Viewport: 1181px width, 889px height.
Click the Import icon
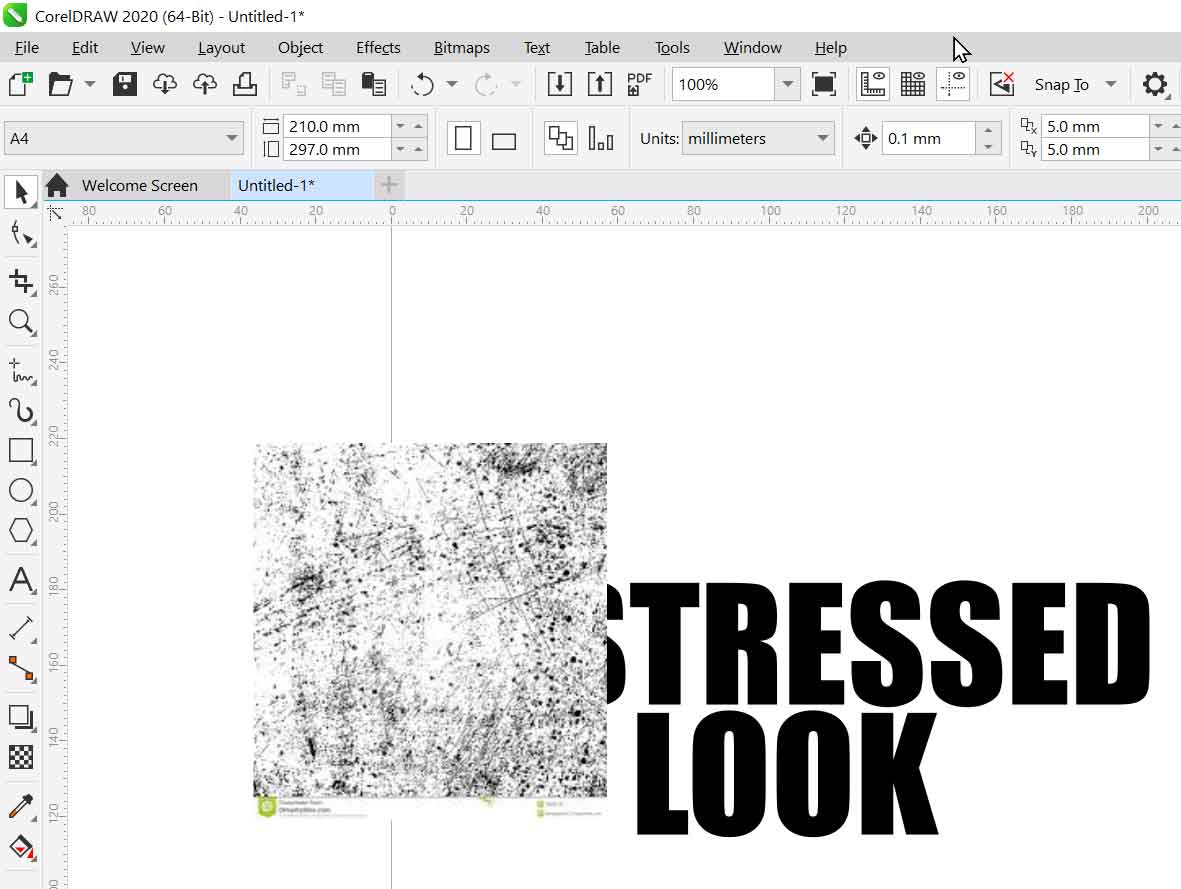click(560, 84)
